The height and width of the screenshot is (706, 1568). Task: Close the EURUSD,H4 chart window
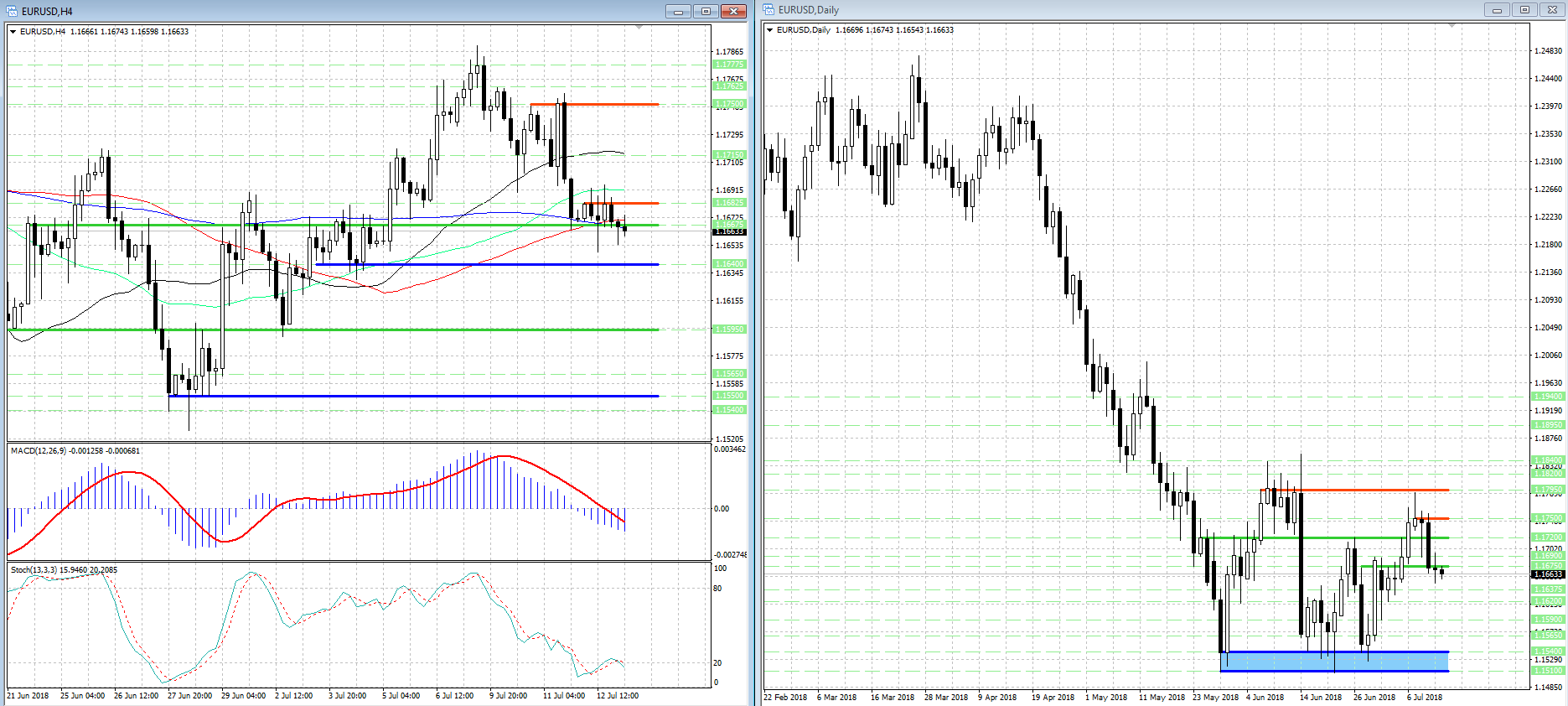[x=733, y=11]
